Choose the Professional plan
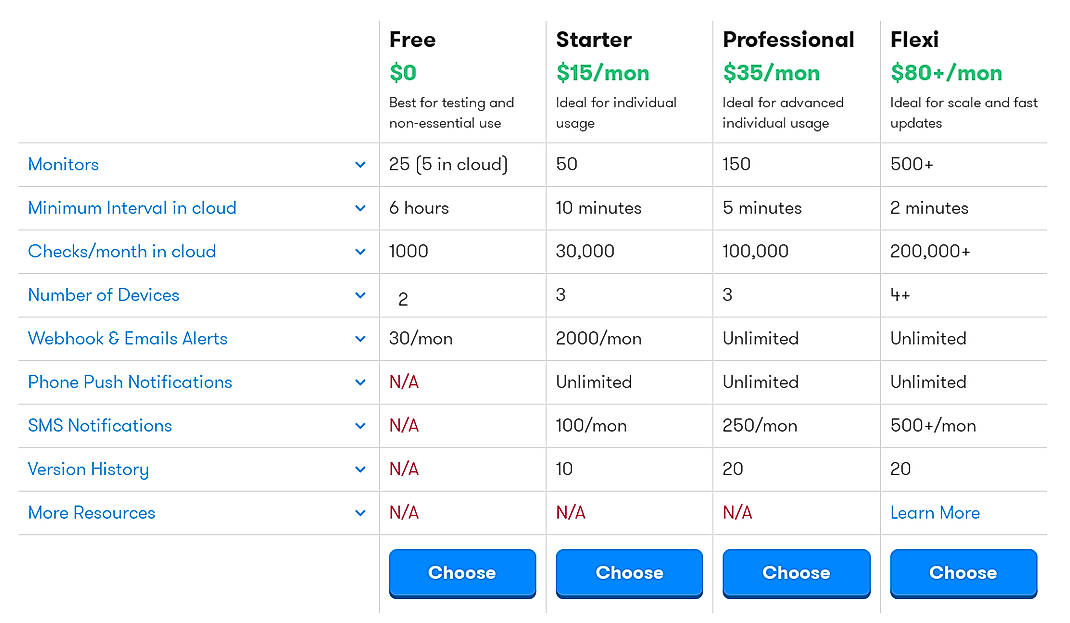The height and width of the screenshot is (623, 1070). click(x=796, y=572)
